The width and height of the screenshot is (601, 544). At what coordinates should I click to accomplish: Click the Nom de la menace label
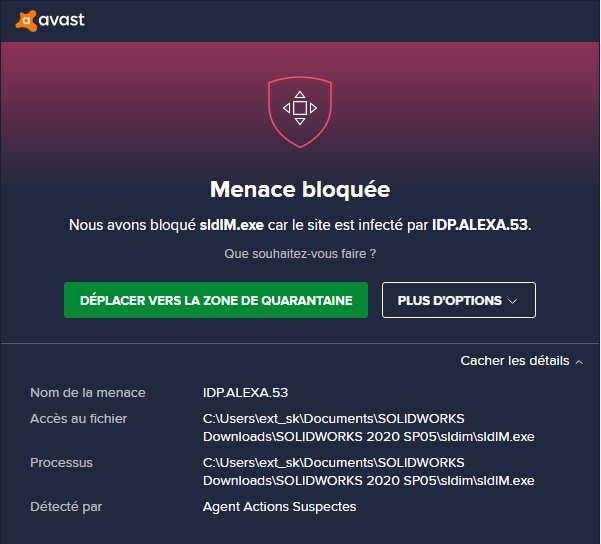click(x=88, y=393)
